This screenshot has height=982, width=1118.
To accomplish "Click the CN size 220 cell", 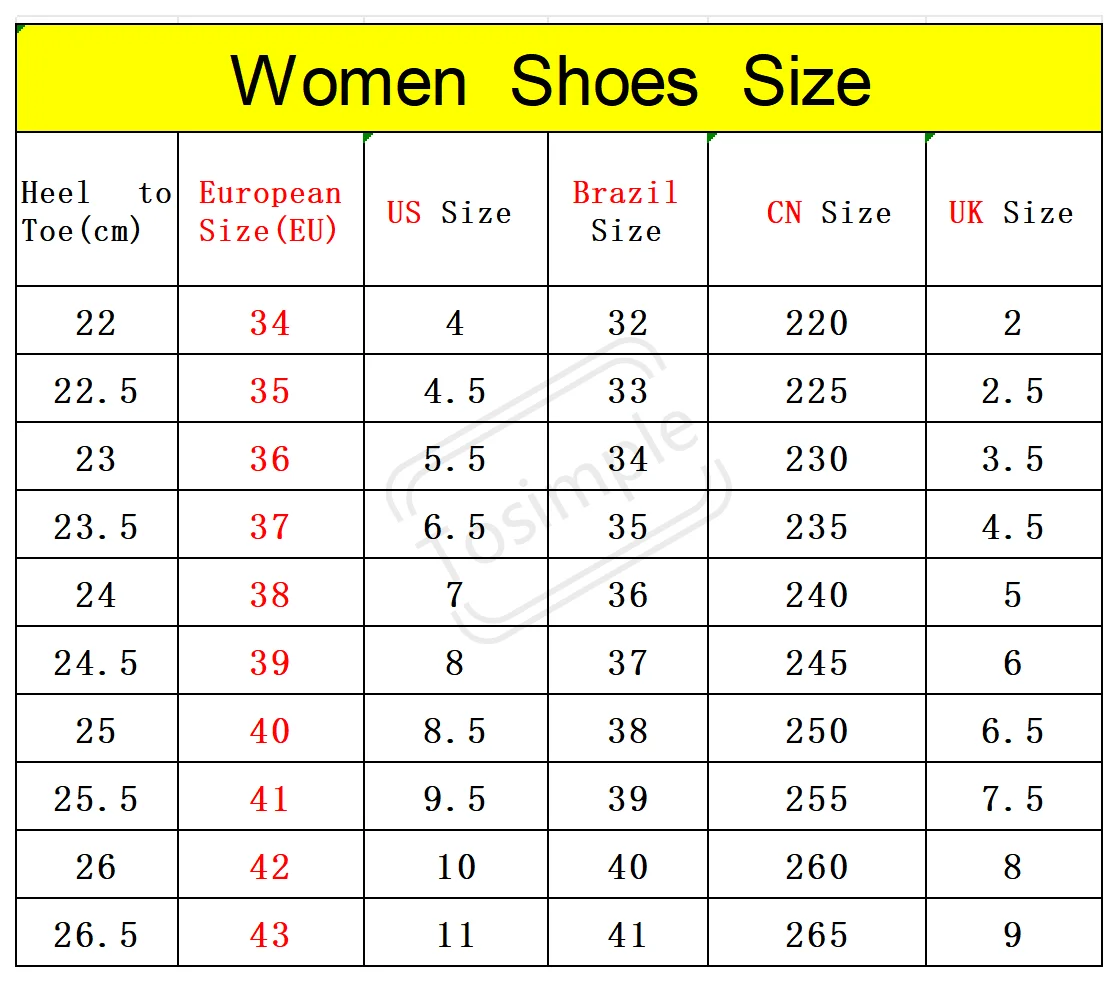I will click(816, 322).
